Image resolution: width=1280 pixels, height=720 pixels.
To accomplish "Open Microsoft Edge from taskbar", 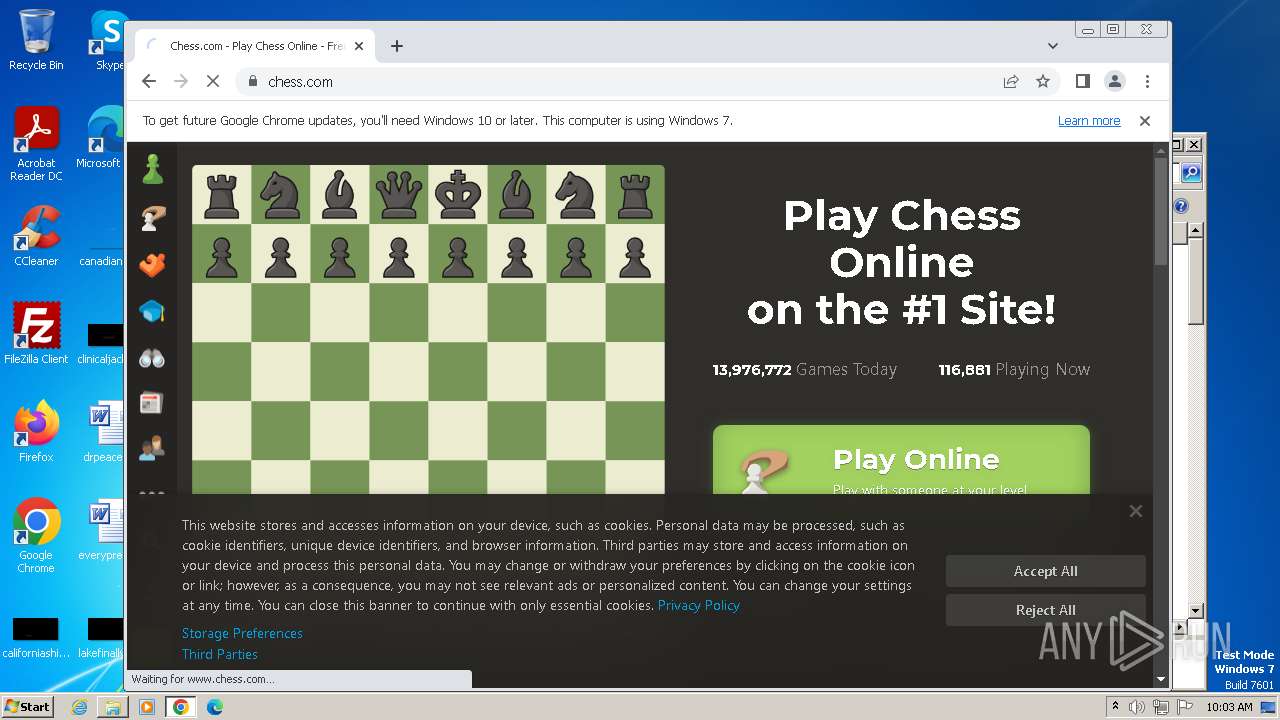I will (215, 707).
